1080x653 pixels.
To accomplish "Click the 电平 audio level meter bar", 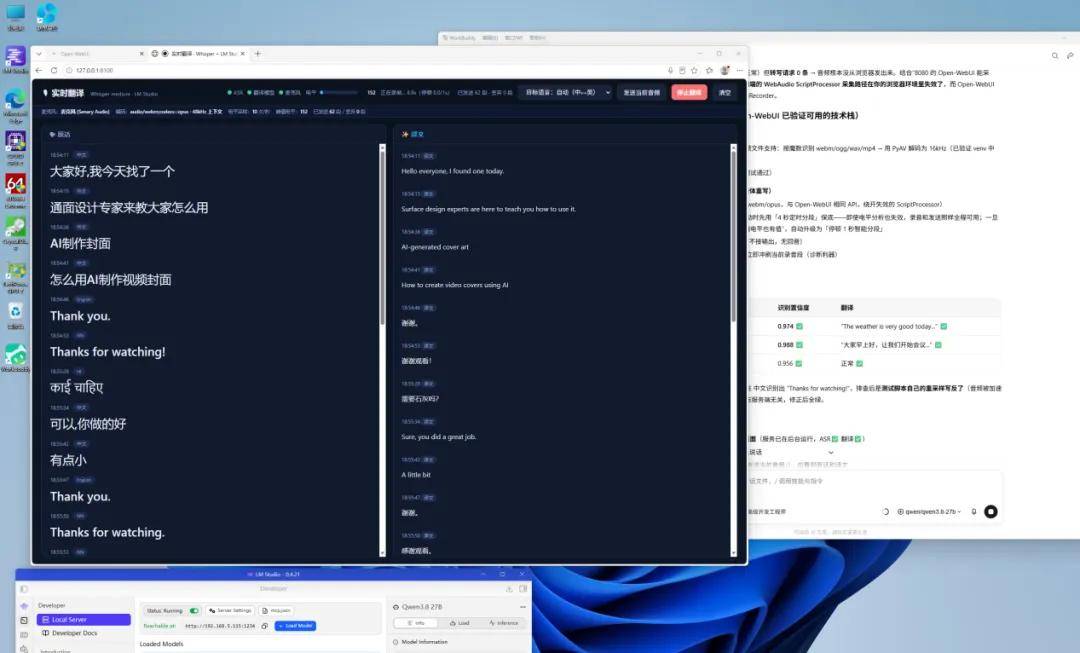I will click(339, 92).
